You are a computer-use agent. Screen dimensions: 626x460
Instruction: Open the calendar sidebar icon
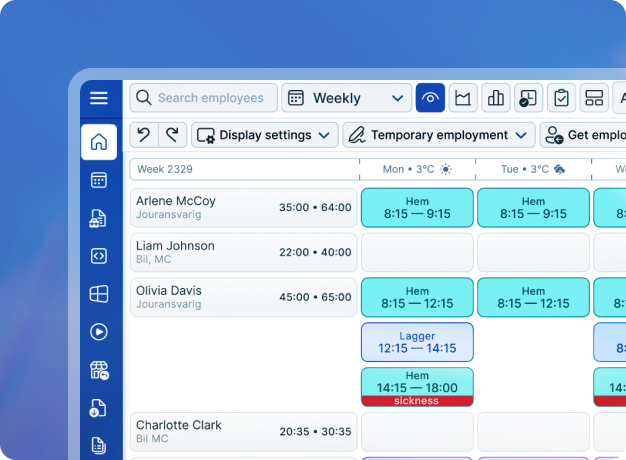98,180
